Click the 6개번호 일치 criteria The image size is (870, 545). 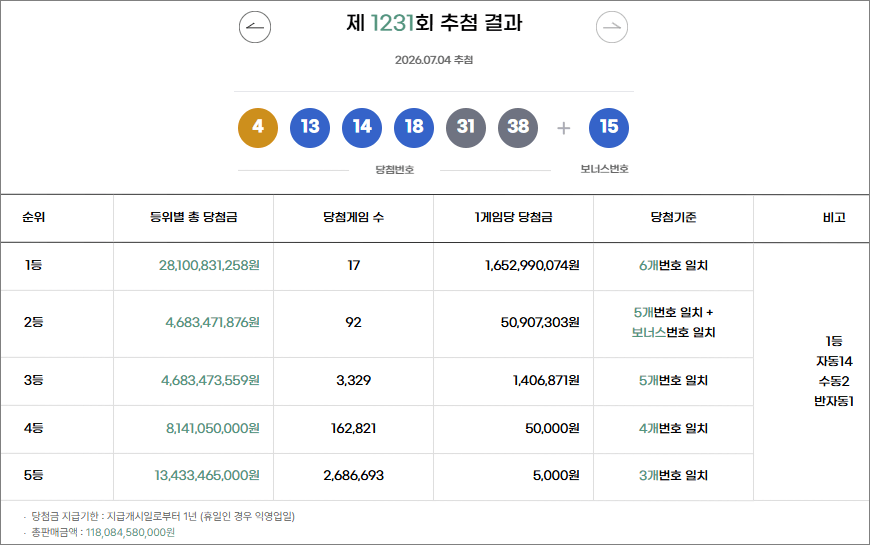673,265
